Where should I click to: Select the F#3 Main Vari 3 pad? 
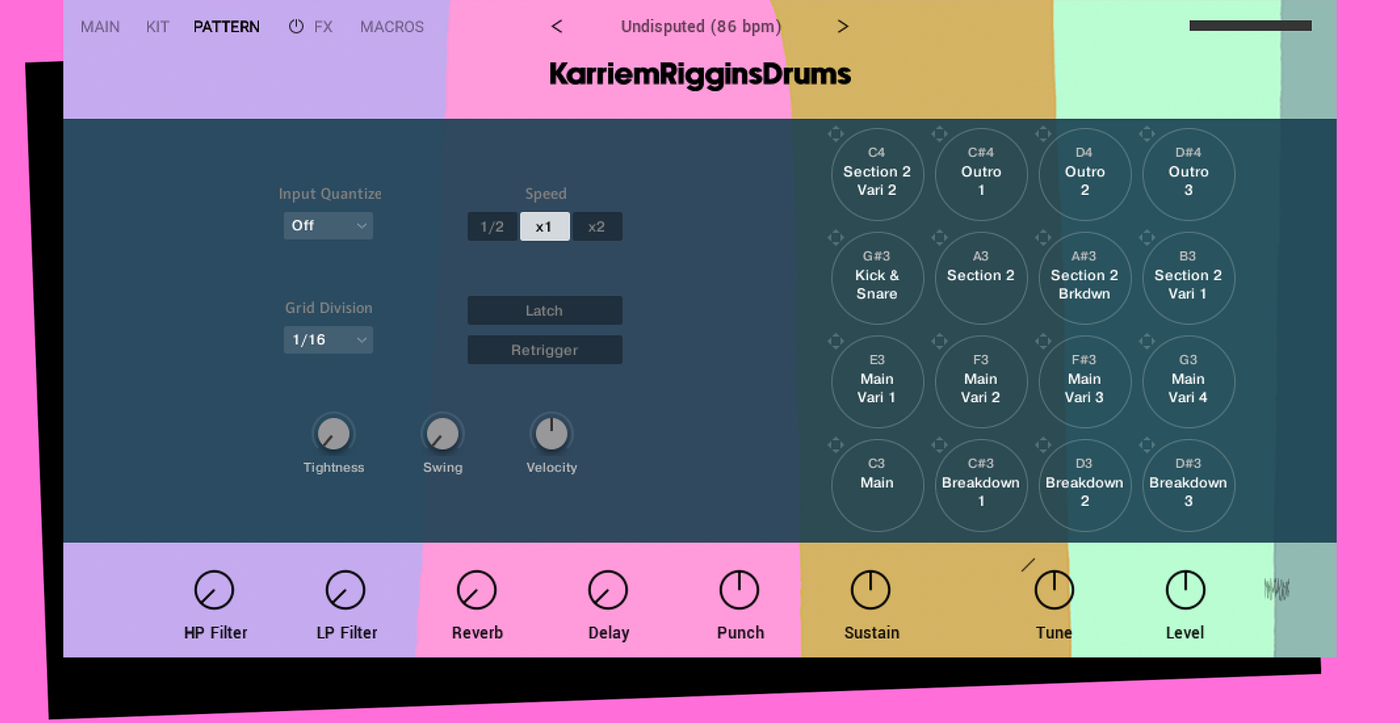pyautogui.click(x=1085, y=382)
